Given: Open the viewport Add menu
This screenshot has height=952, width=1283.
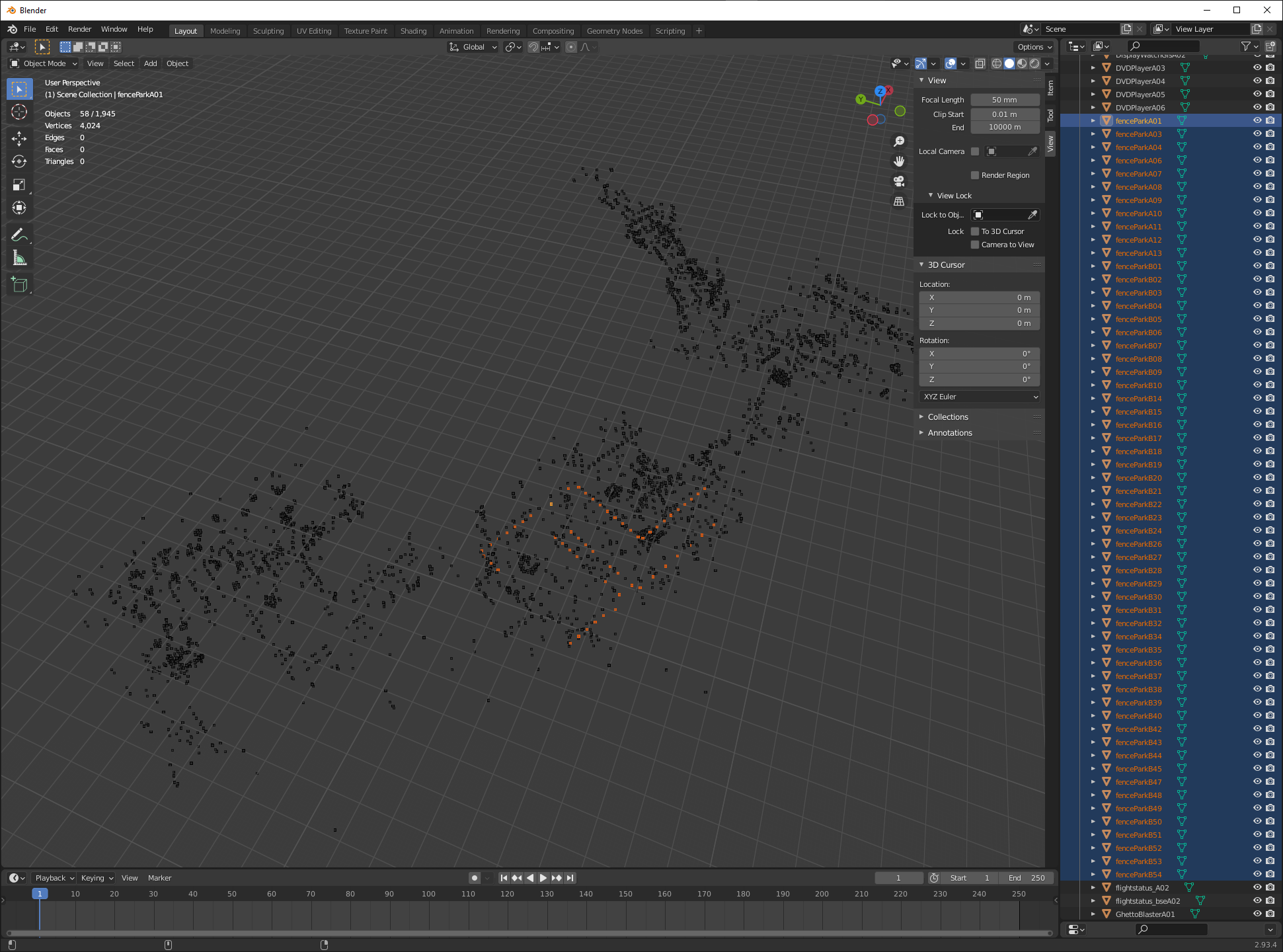Looking at the screenshot, I should click(x=150, y=63).
